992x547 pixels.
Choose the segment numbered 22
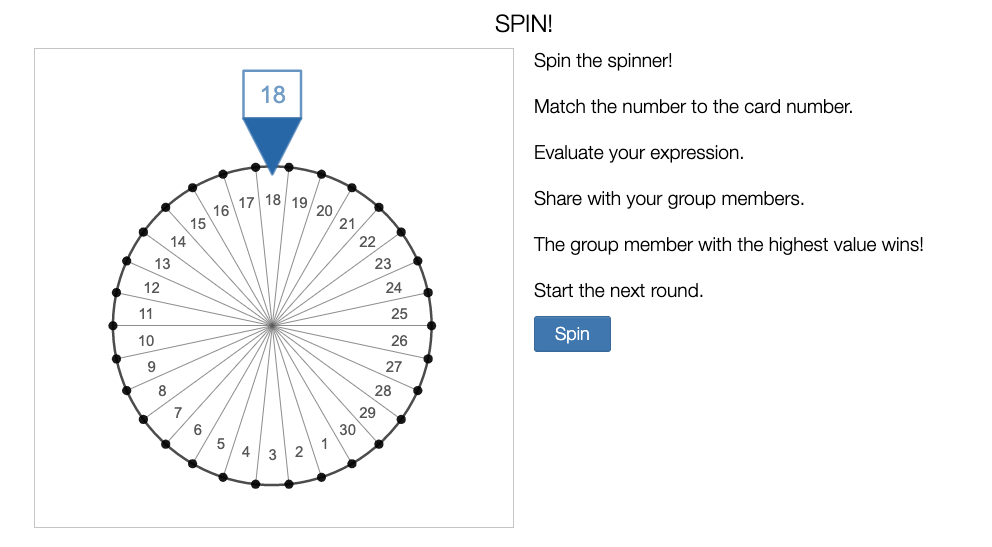pos(367,242)
